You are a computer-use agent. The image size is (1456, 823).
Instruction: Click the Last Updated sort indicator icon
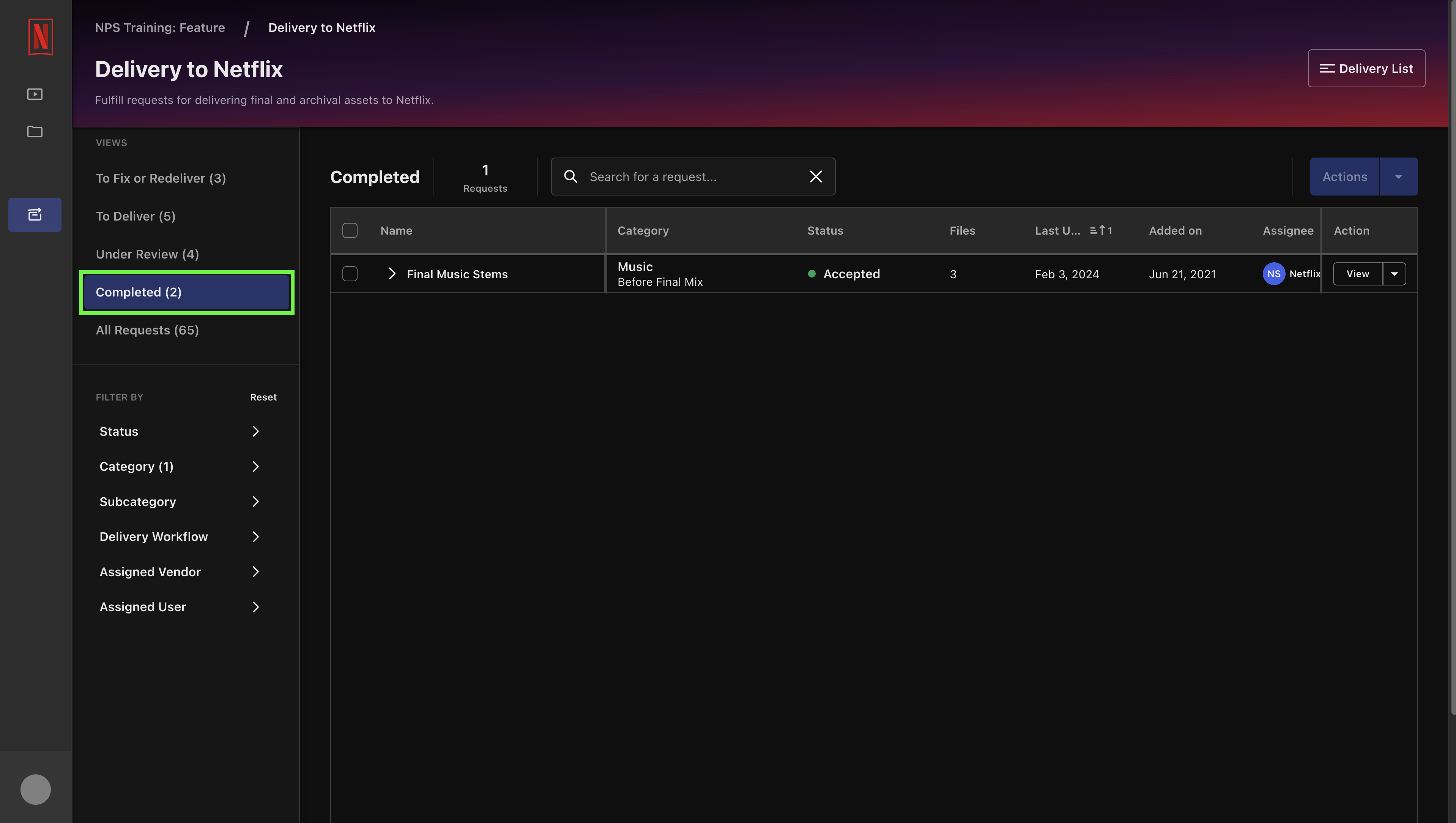point(1100,231)
